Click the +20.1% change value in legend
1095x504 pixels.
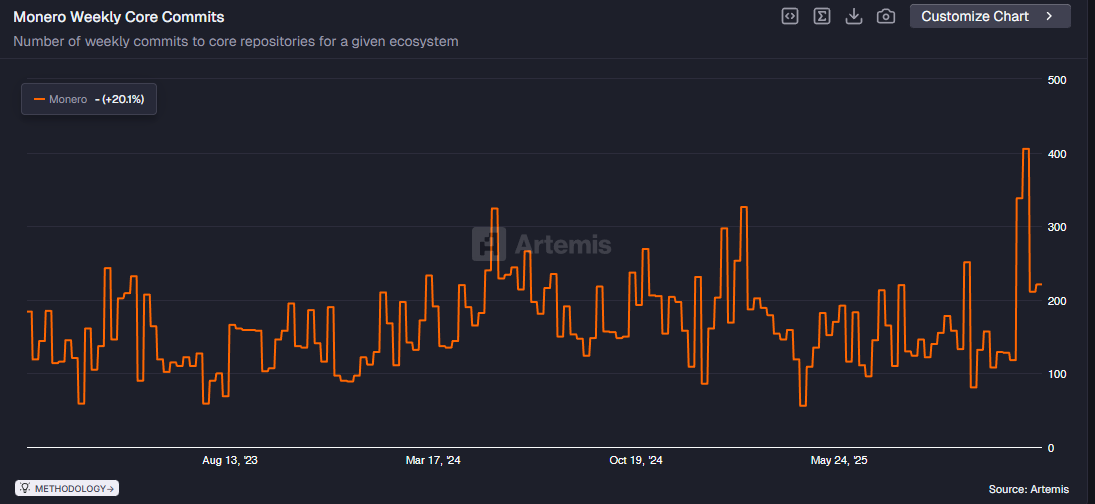(x=122, y=99)
